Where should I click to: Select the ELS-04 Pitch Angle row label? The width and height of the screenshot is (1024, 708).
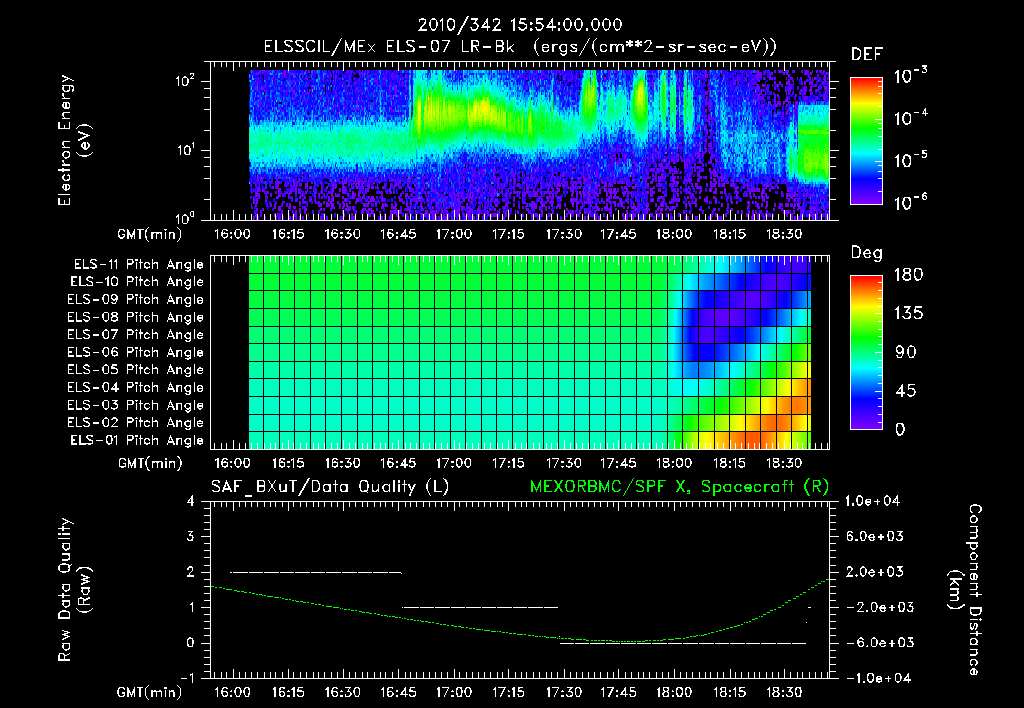click(135, 387)
